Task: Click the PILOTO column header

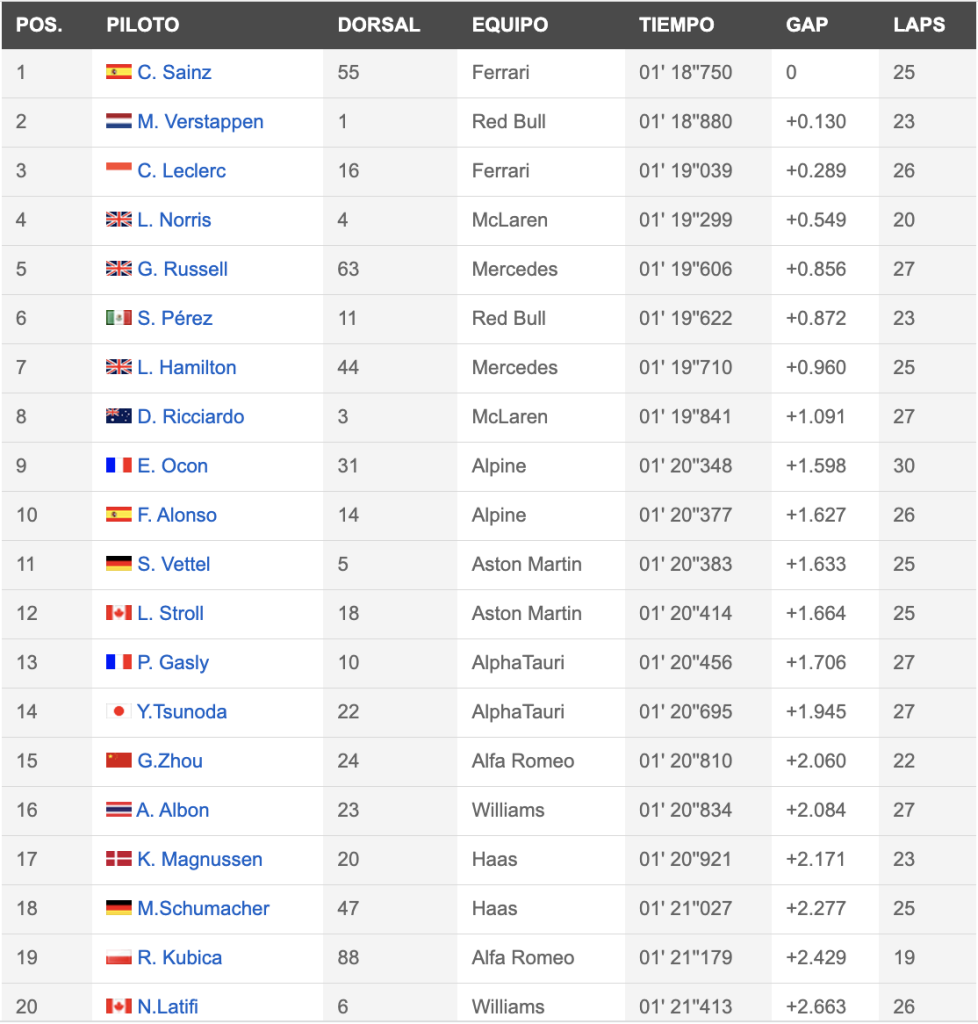Action: pyautogui.click(x=143, y=25)
